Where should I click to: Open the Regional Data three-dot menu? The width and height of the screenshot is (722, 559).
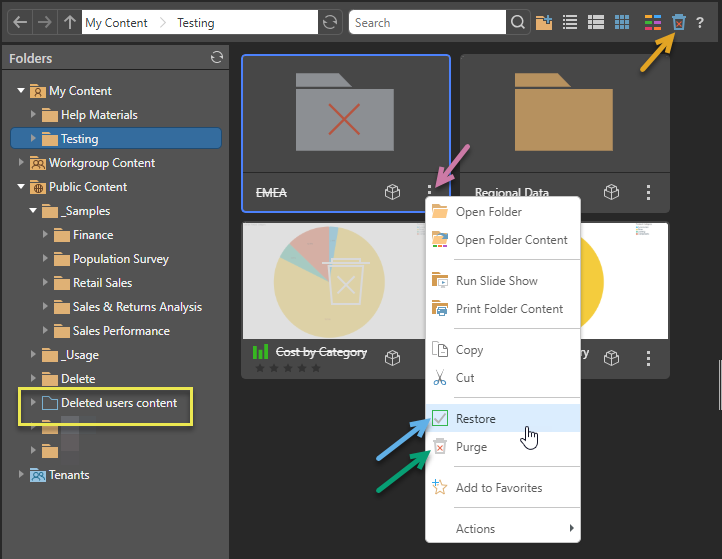(648, 192)
